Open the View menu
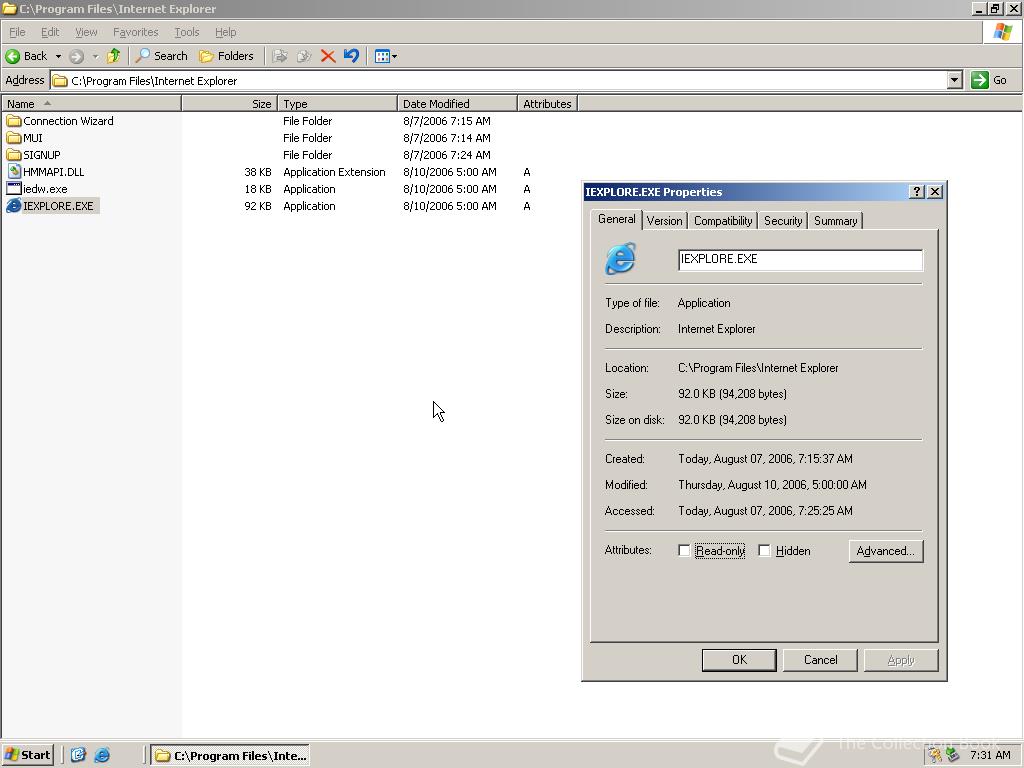The height and width of the screenshot is (768, 1024). tap(86, 32)
